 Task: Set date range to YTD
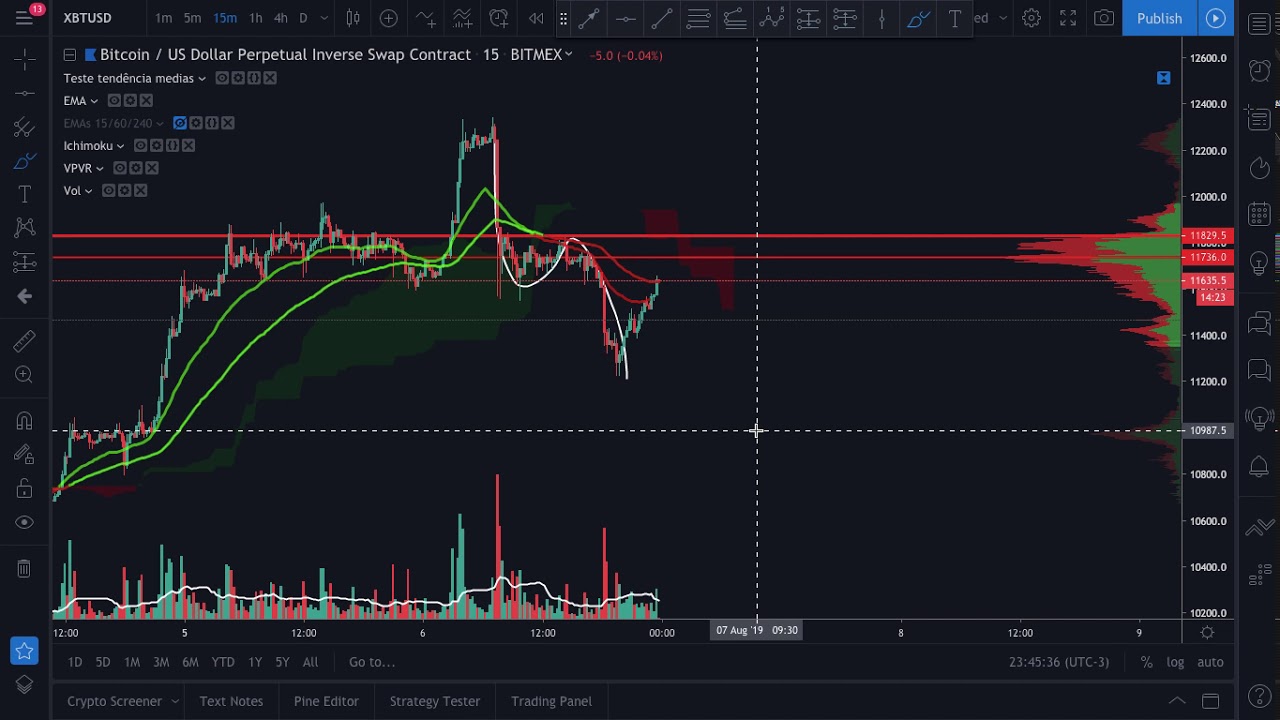point(223,662)
